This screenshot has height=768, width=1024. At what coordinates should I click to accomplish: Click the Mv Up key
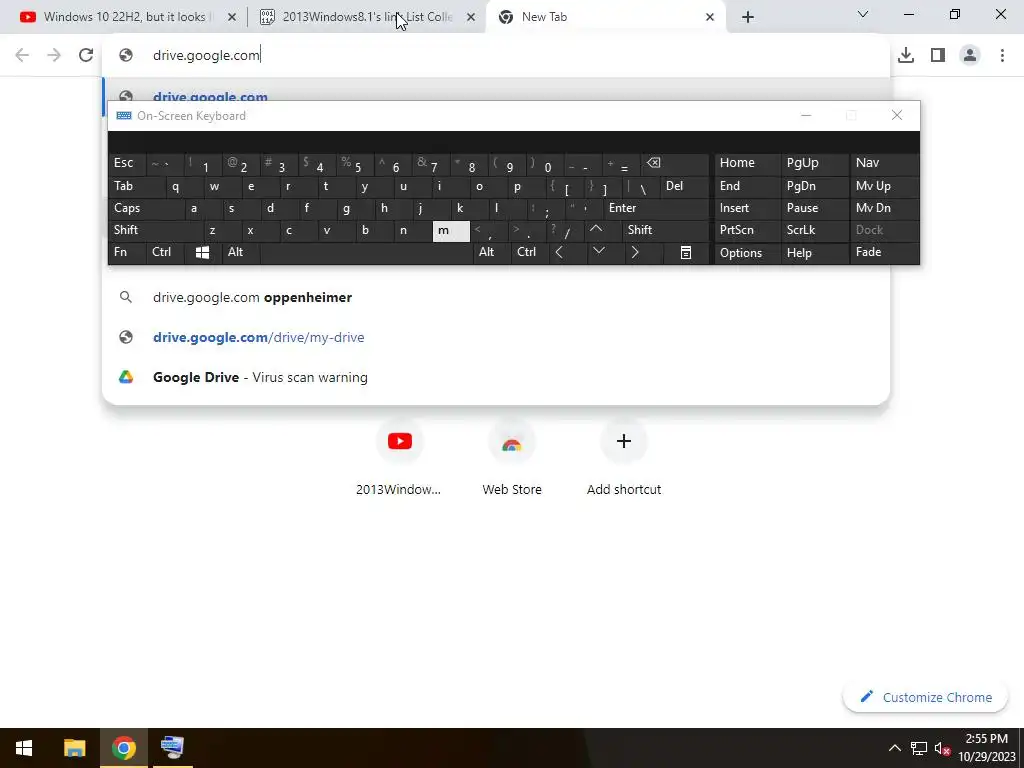point(884,186)
